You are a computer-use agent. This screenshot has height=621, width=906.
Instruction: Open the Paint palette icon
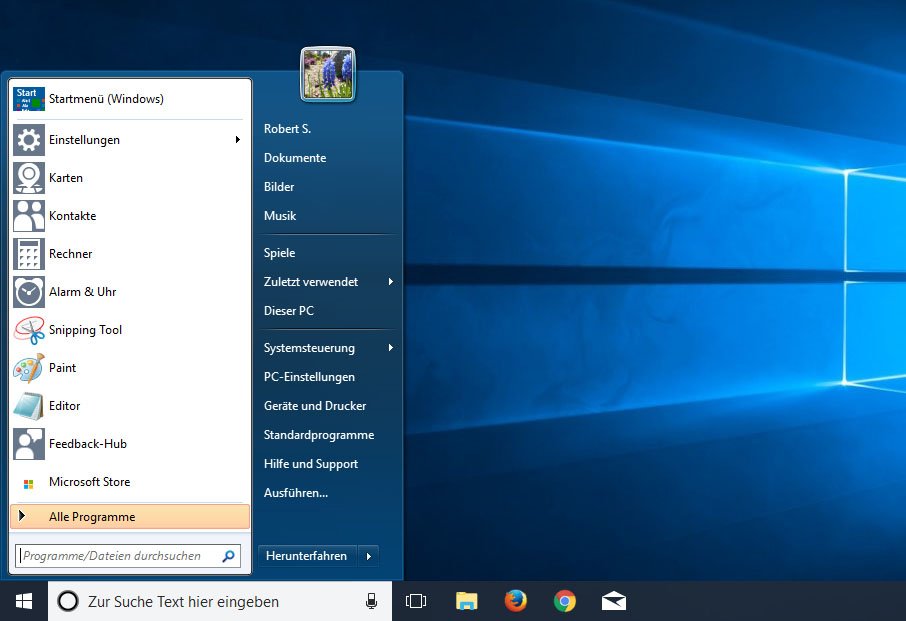29,368
